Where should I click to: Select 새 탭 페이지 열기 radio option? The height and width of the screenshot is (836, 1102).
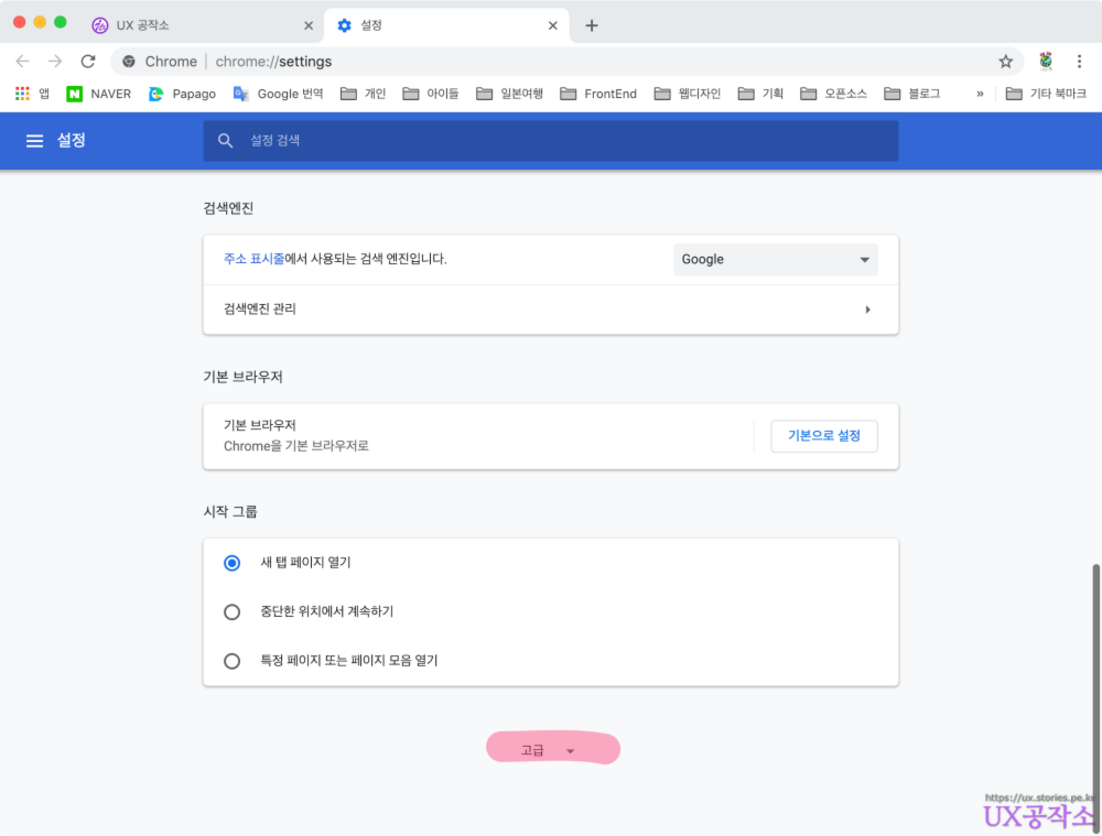point(232,563)
